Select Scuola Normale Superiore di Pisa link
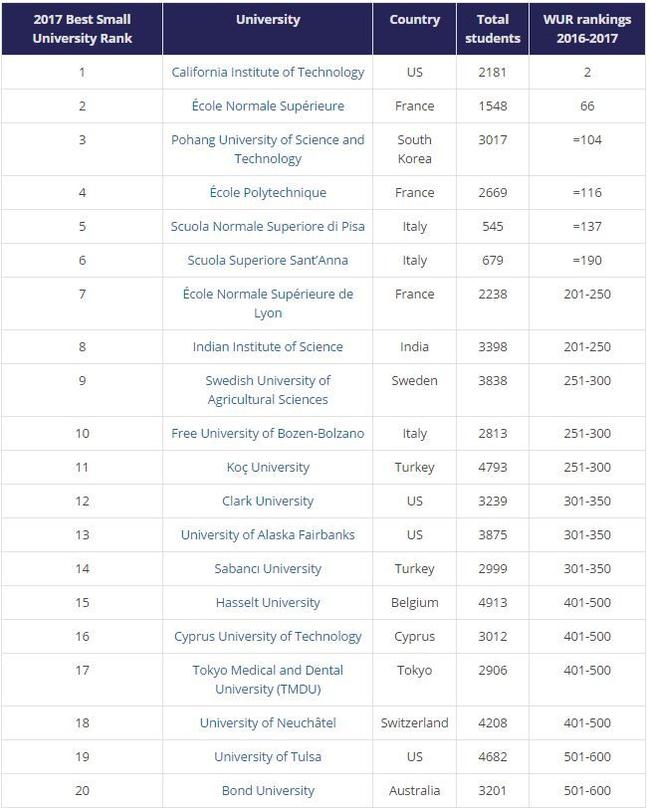650x808 pixels. [x=268, y=226]
